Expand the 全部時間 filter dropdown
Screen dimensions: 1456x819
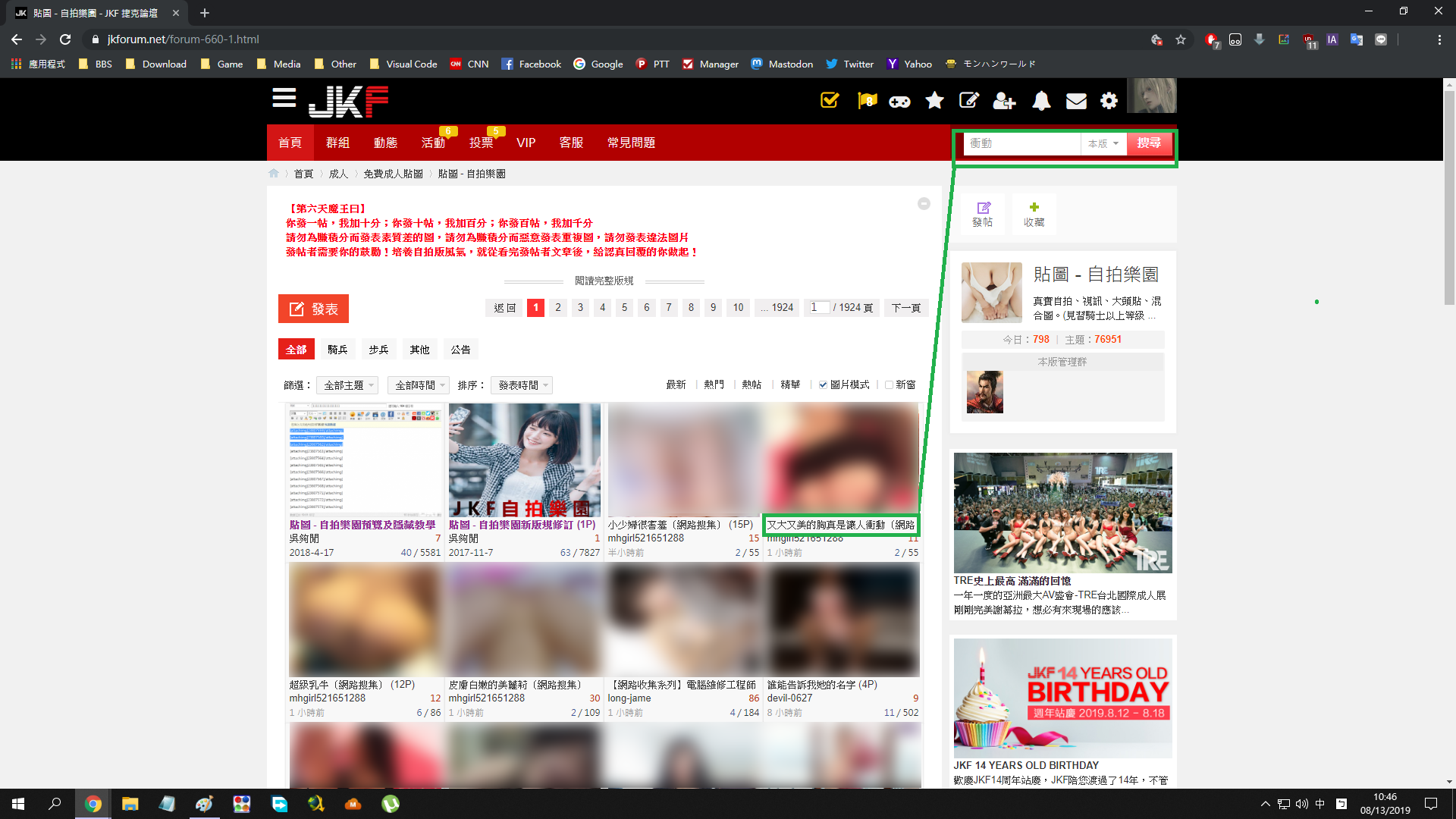(419, 385)
